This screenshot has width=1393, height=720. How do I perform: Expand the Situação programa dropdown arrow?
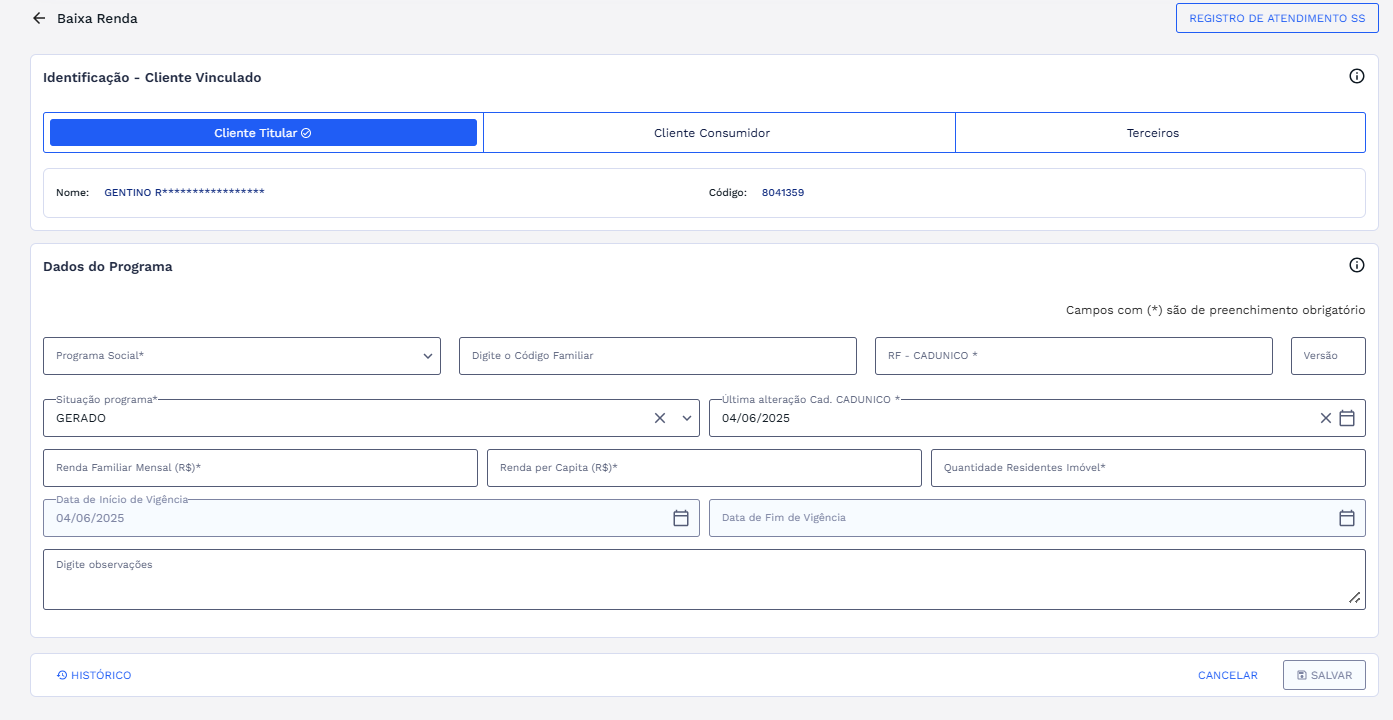pyautogui.click(x=687, y=418)
